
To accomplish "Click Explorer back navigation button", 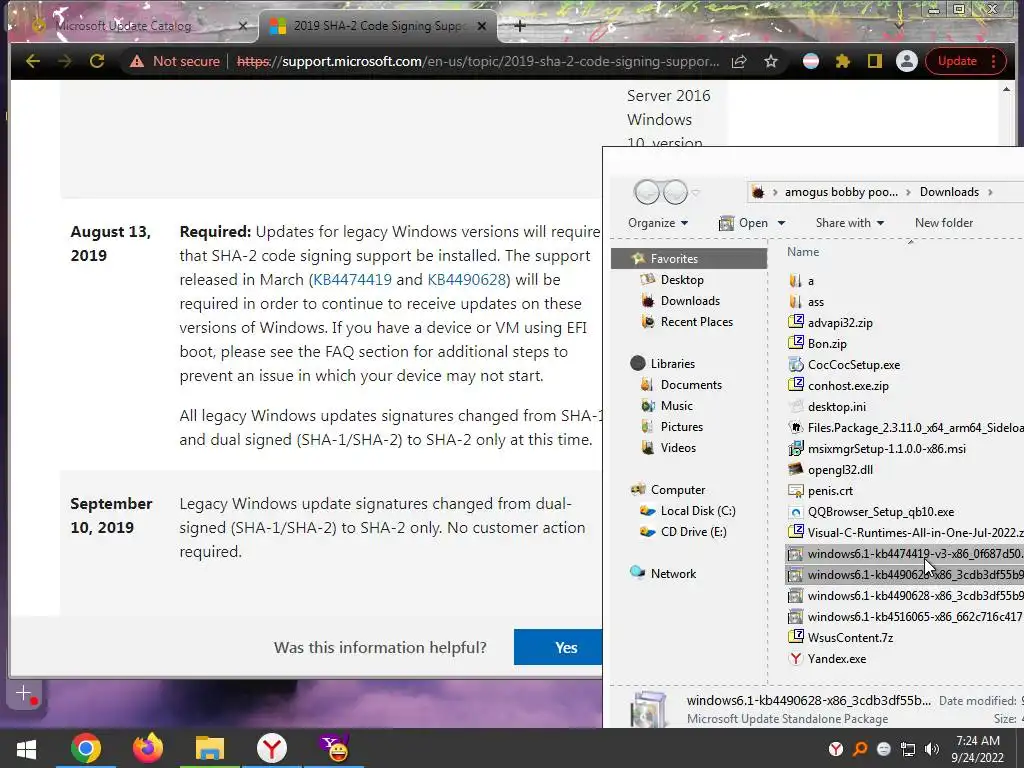I will pos(647,192).
